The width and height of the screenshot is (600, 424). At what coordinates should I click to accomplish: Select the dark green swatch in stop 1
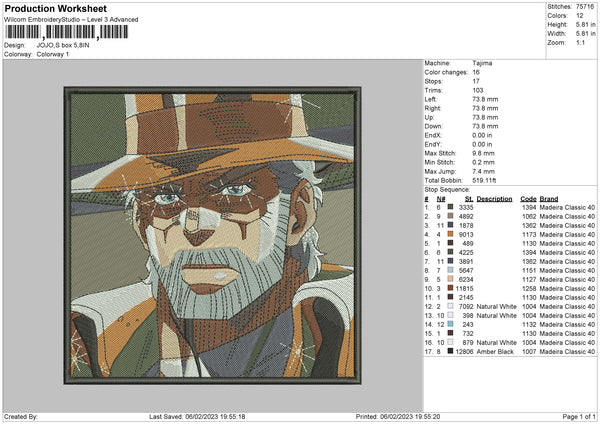pyautogui.click(x=451, y=208)
